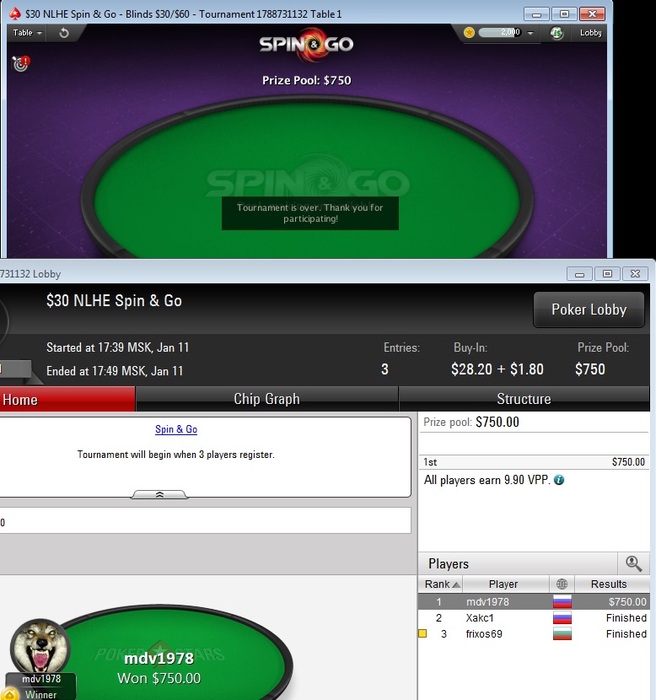This screenshot has height=700, width=656.
Task: Switch to the Chip Graph tab
Action: tap(267, 399)
